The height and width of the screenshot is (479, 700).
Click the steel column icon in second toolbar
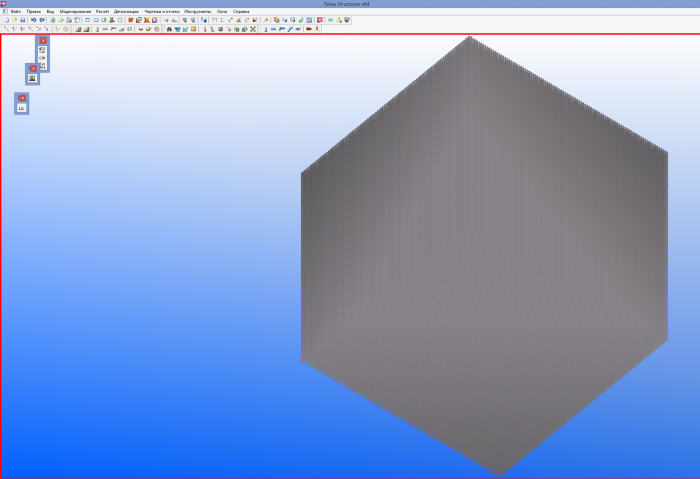pyautogui.click(x=97, y=29)
